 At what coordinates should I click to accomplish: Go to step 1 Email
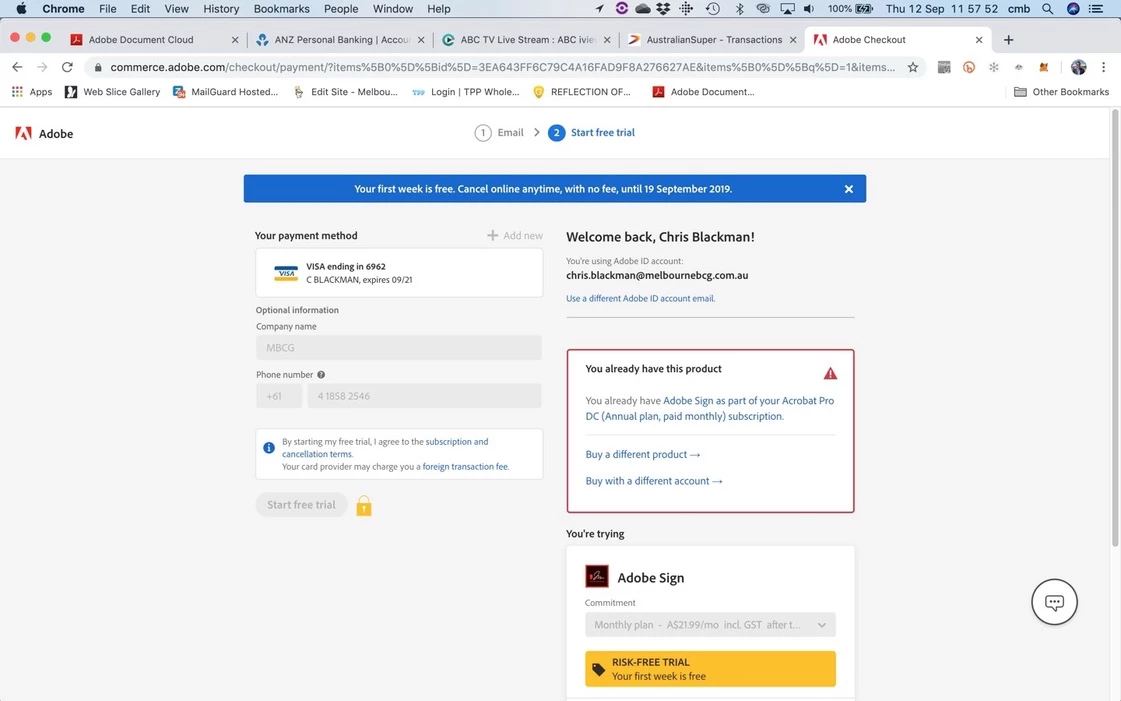(499, 133)
